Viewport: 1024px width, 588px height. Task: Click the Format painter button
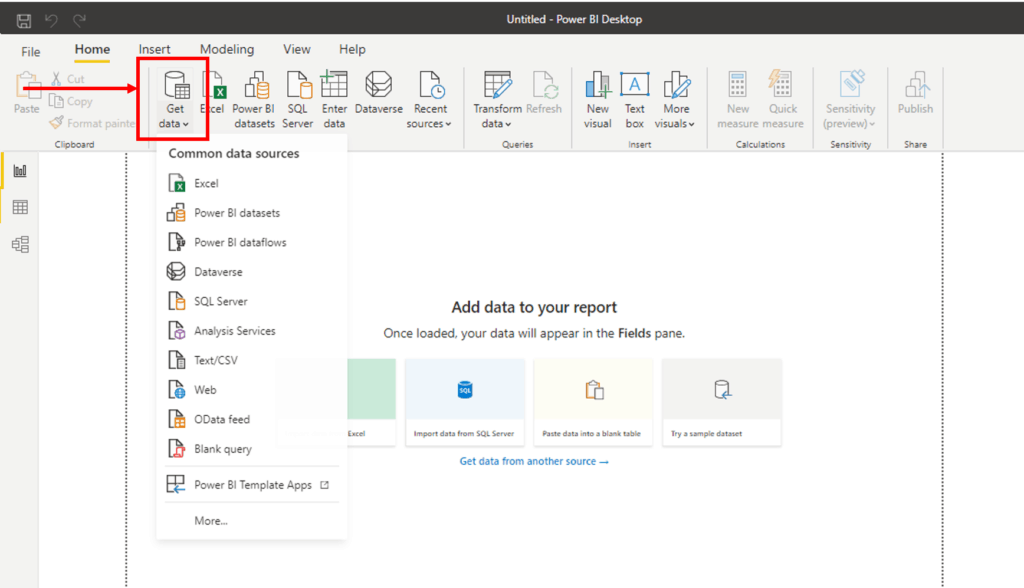click(x=92, y=123)
